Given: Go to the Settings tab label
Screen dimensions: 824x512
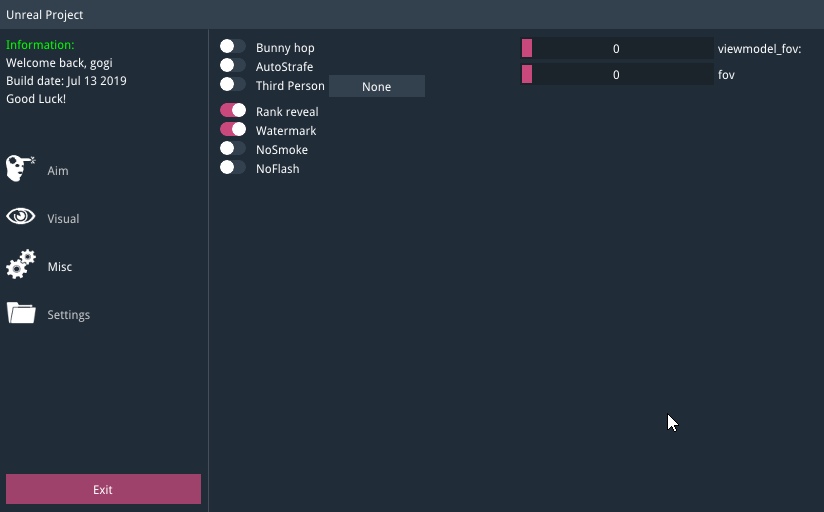Looking at the screenshot, I should click(x=69, y=315).
